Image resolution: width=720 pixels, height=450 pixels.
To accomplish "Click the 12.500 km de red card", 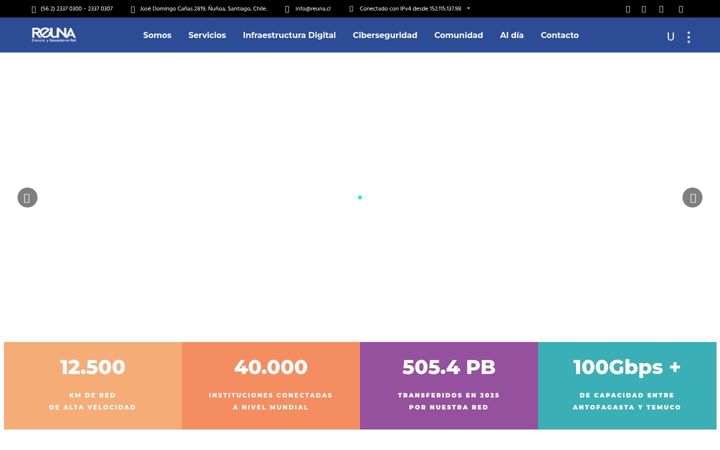I will 93,386.
